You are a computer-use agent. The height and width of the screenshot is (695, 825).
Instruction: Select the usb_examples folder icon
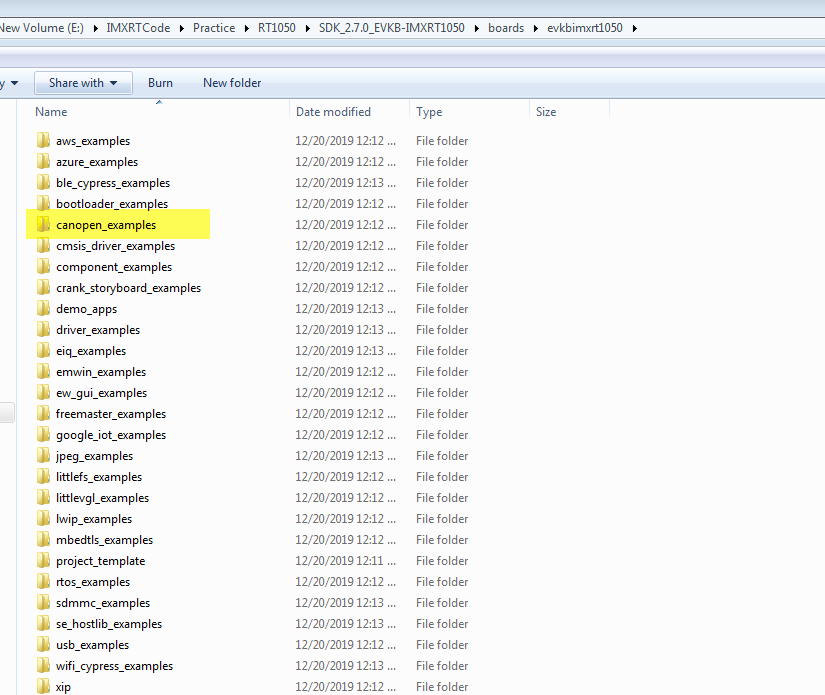click(44, 645)
